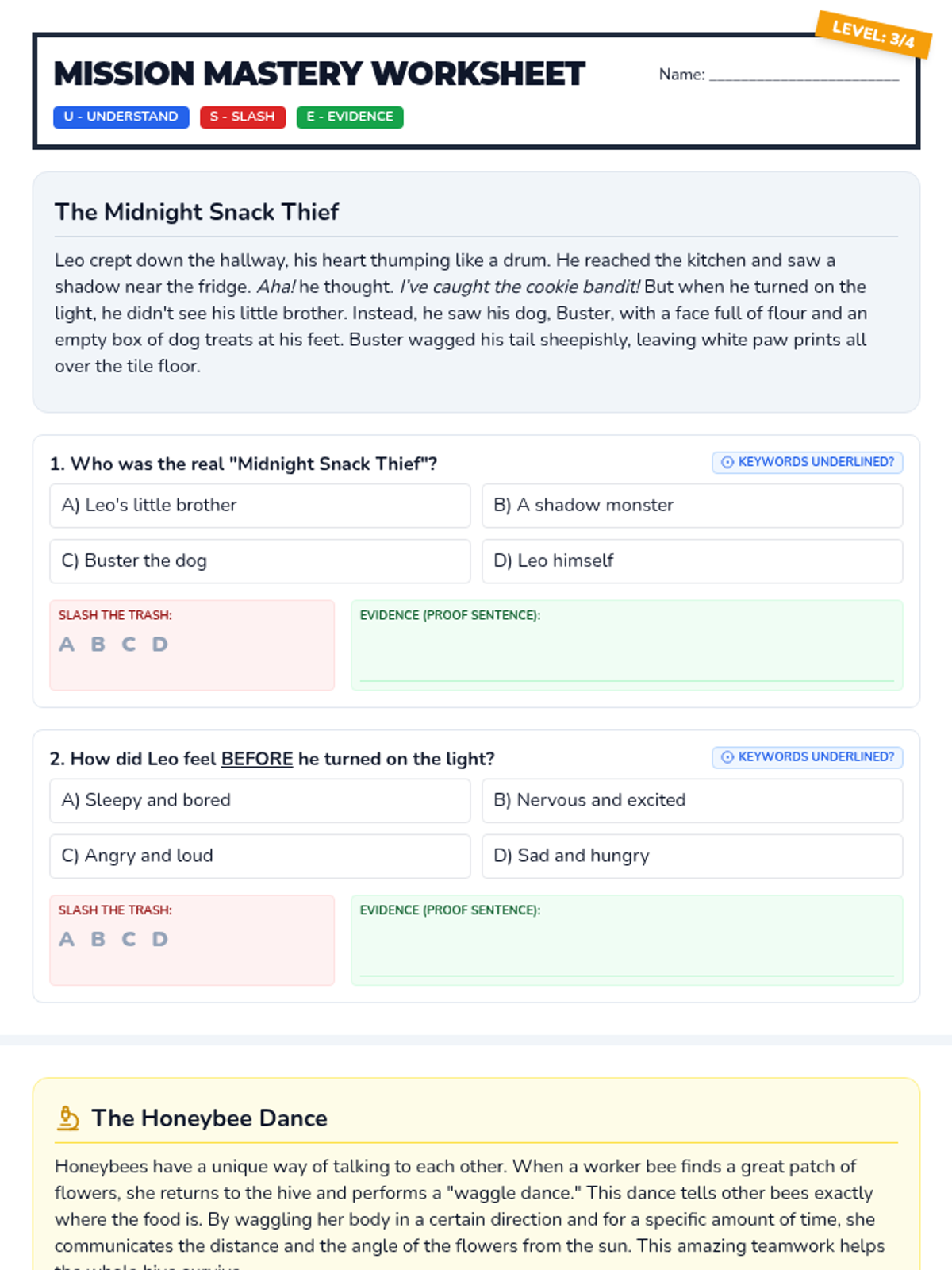Screen dimensions: 952x1270
Task: Click the E - EVIDENCE green tag
Action: [x=350, y=117]
